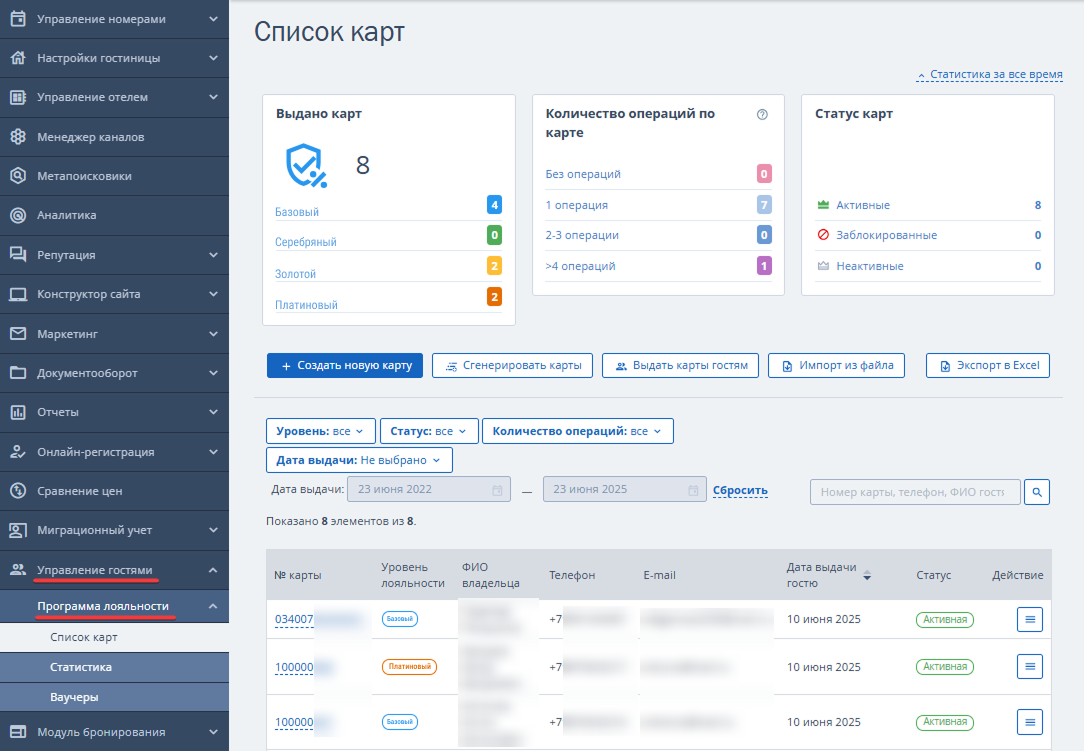
Task: Sort by guest issue date arrow
Action: tap(867, 575)
